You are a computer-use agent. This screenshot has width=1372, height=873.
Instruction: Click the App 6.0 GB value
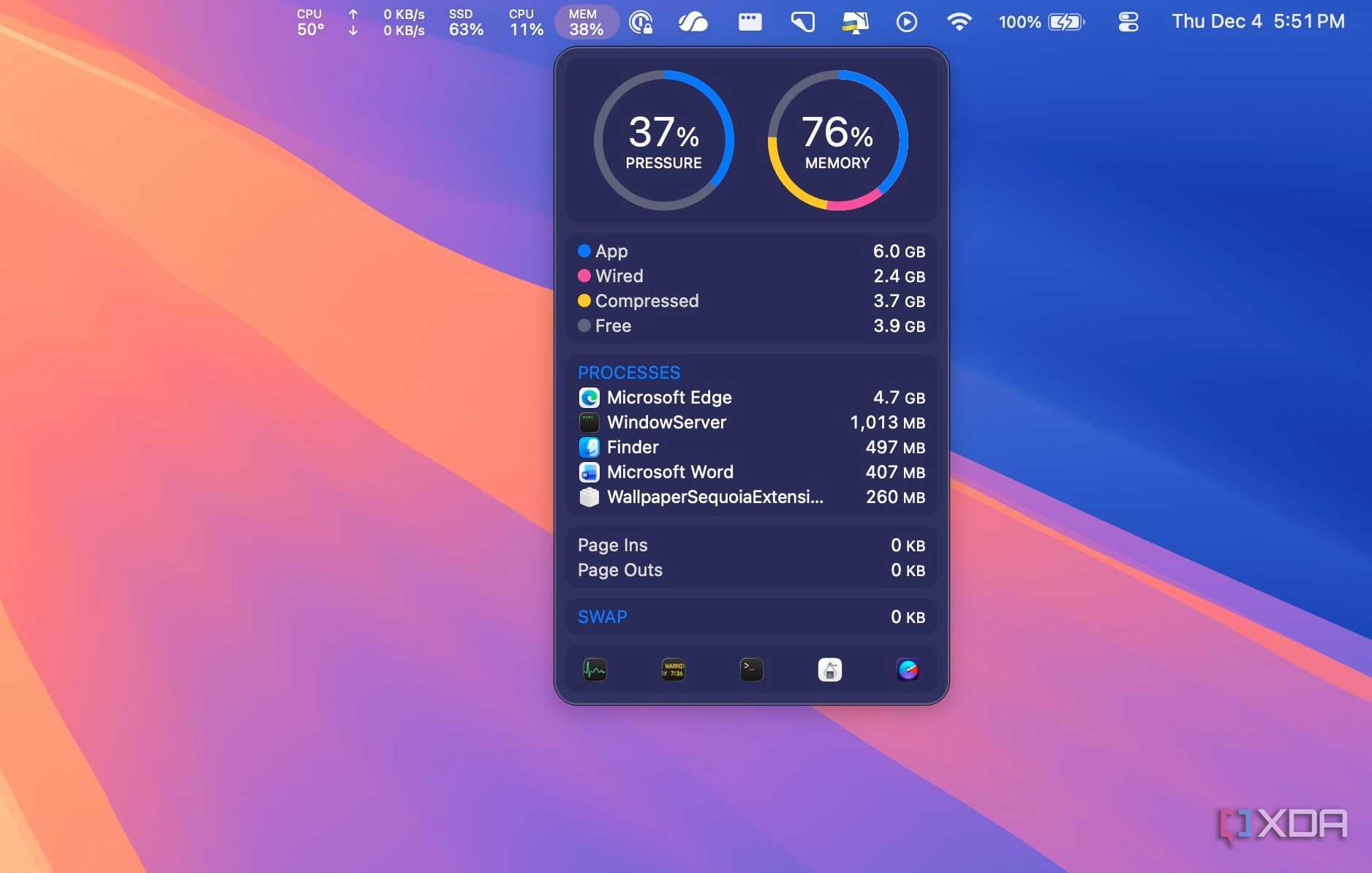click(x=900, y=252)
